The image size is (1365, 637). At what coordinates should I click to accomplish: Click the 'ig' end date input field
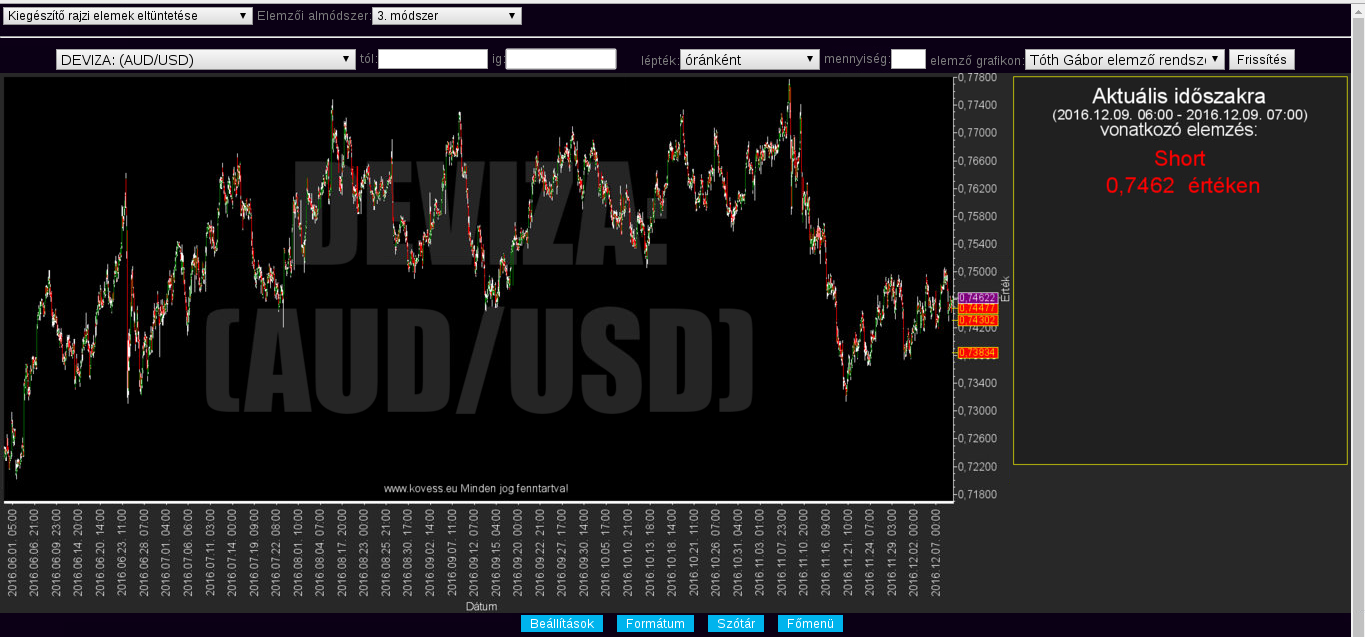pos(561,59)
